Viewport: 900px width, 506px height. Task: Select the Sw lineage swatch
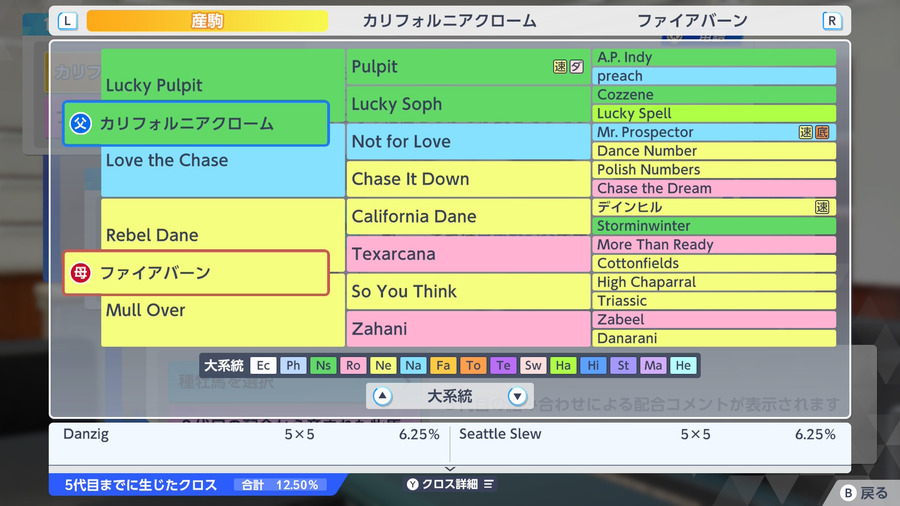(533, 365)
